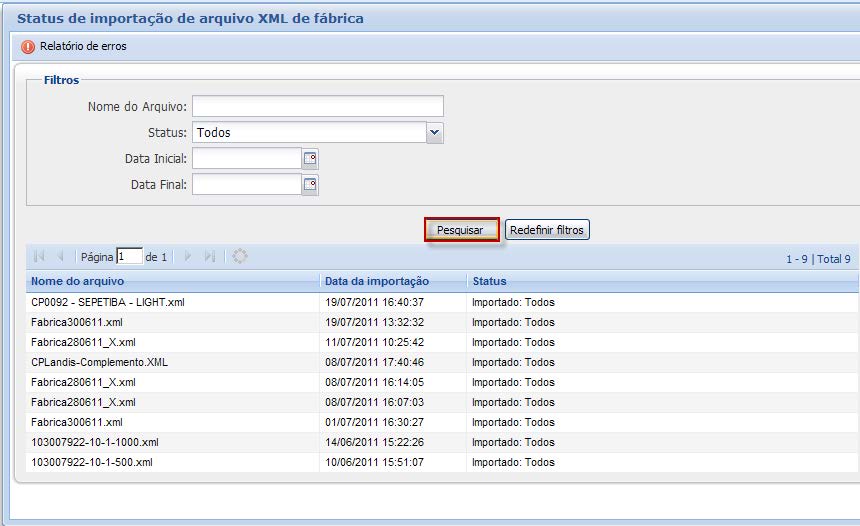Click the Relatório de erros warning icon
This screenshot has height=526, width=860.
[x=28, y=47]
